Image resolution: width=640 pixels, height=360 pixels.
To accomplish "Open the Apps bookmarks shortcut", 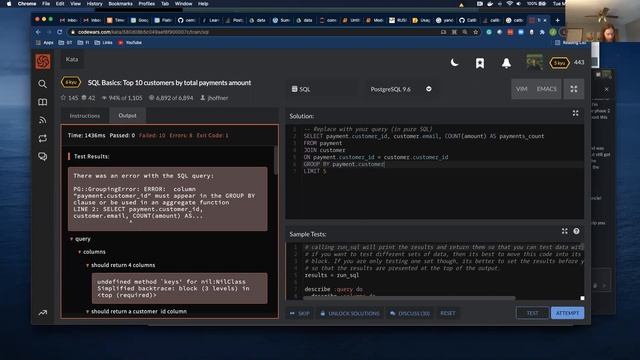I will point(45,42).
